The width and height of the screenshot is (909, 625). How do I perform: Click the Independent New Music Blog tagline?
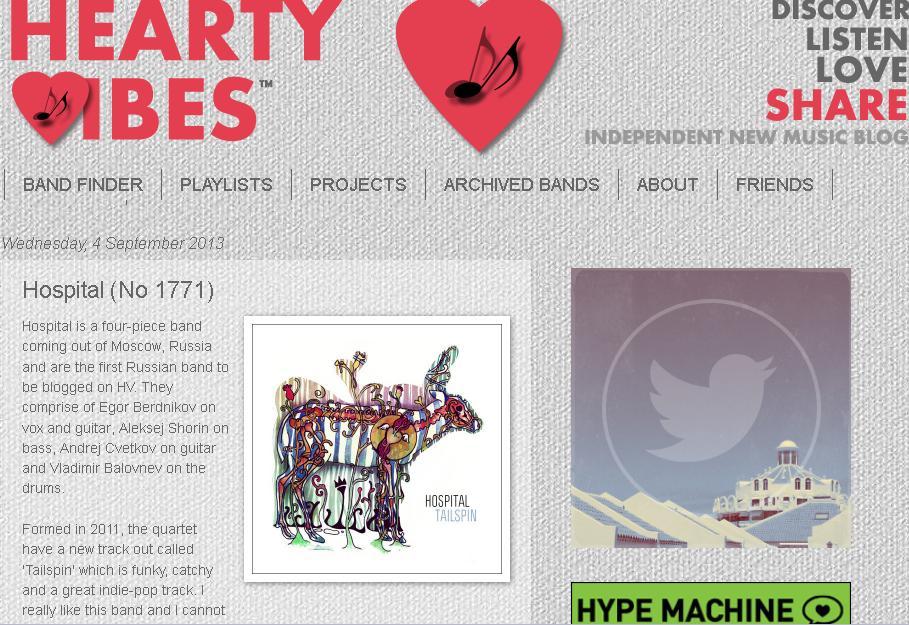746,137
